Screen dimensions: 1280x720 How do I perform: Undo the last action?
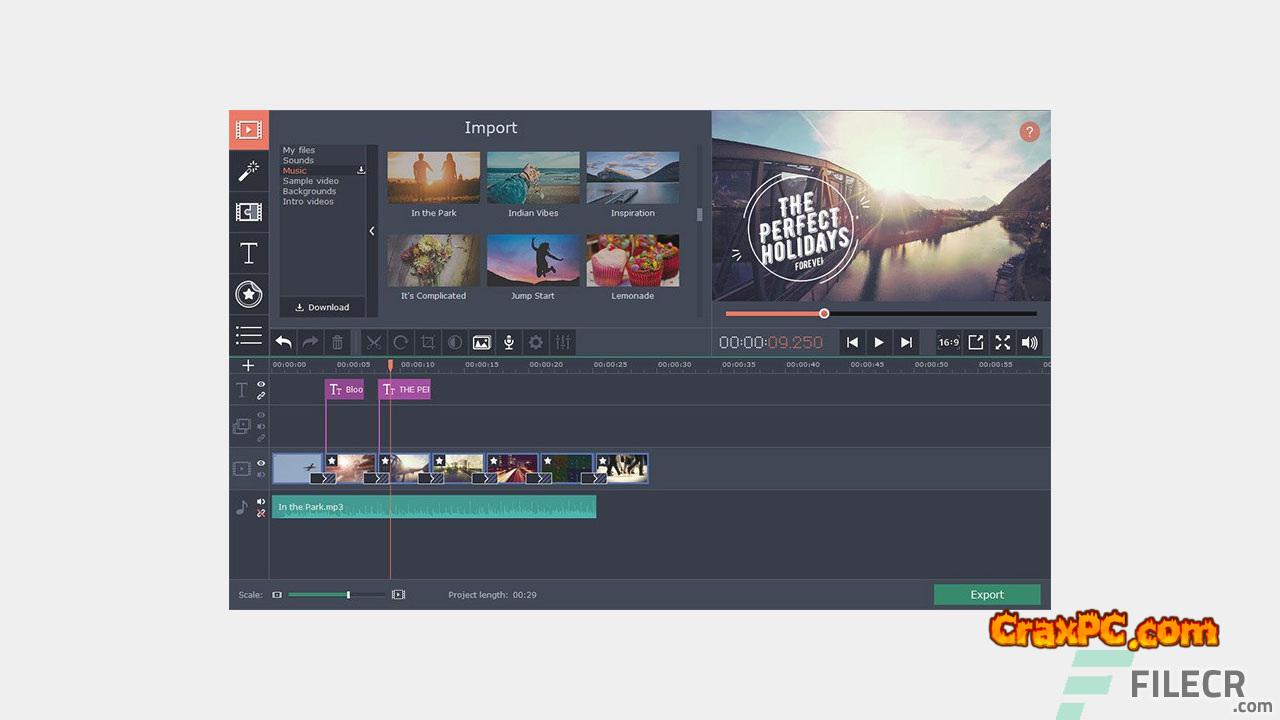[284, 342]
